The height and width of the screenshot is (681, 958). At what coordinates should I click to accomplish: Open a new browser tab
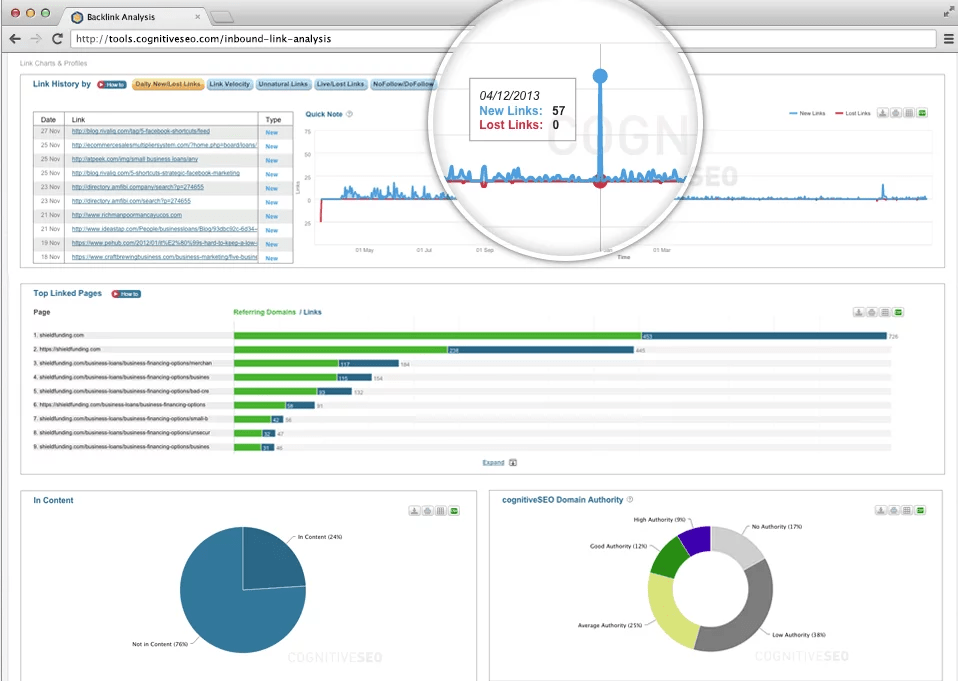tap(221, 17)
